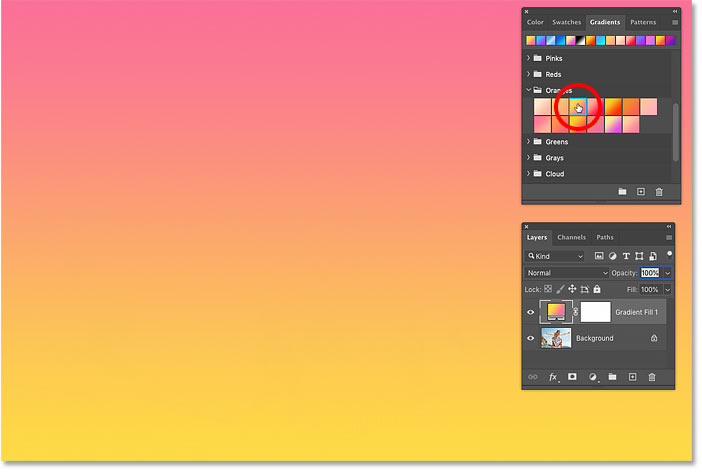Expand the Grays gradient folder

(528, 158)
